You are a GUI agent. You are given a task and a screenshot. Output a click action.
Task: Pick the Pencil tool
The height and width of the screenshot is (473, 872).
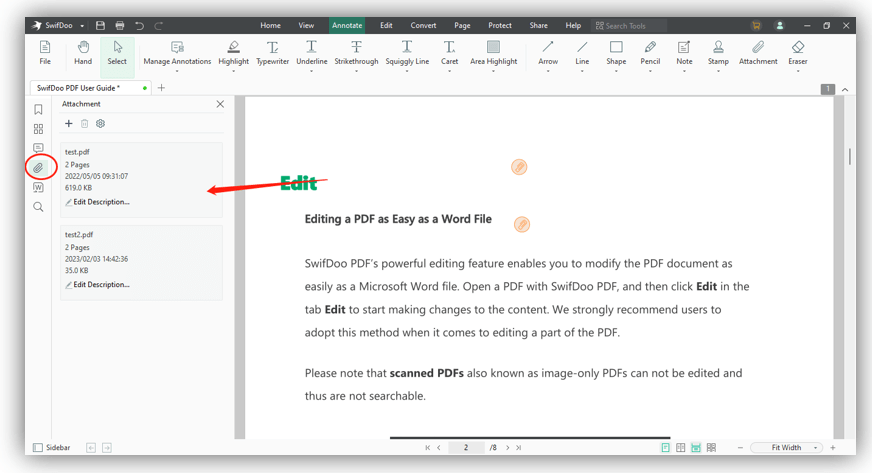pos(650,53)
